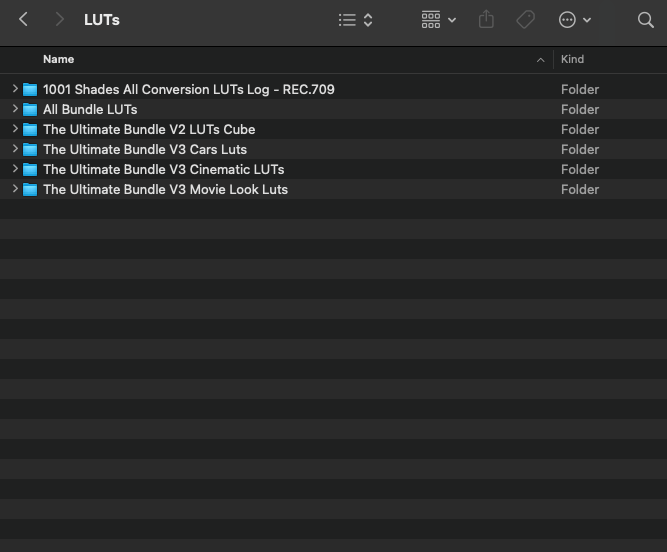667x552 pixels.
Task: Click the Share toolbar icon
Action: (x=487, y=20)
